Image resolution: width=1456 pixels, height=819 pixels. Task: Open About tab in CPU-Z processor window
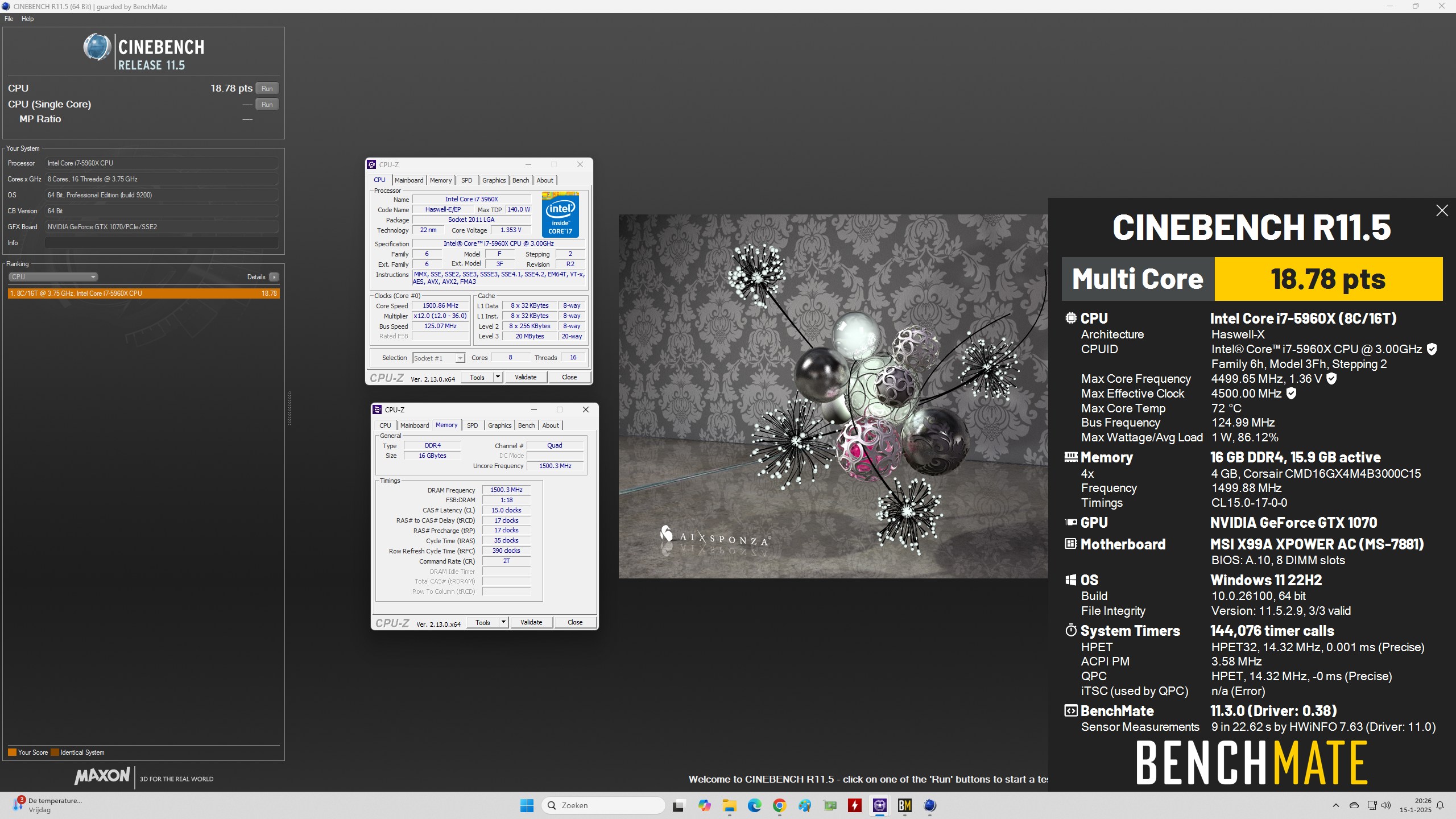tap(545, 180)
